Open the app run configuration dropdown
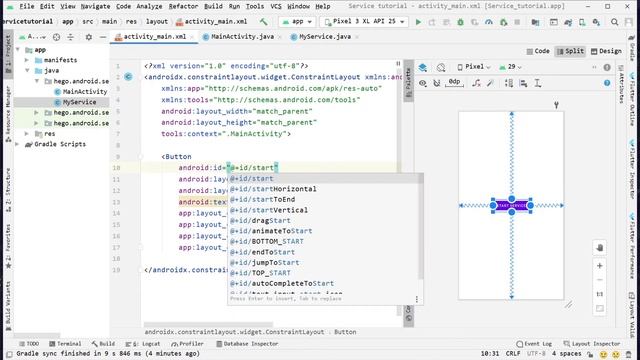 297,22
